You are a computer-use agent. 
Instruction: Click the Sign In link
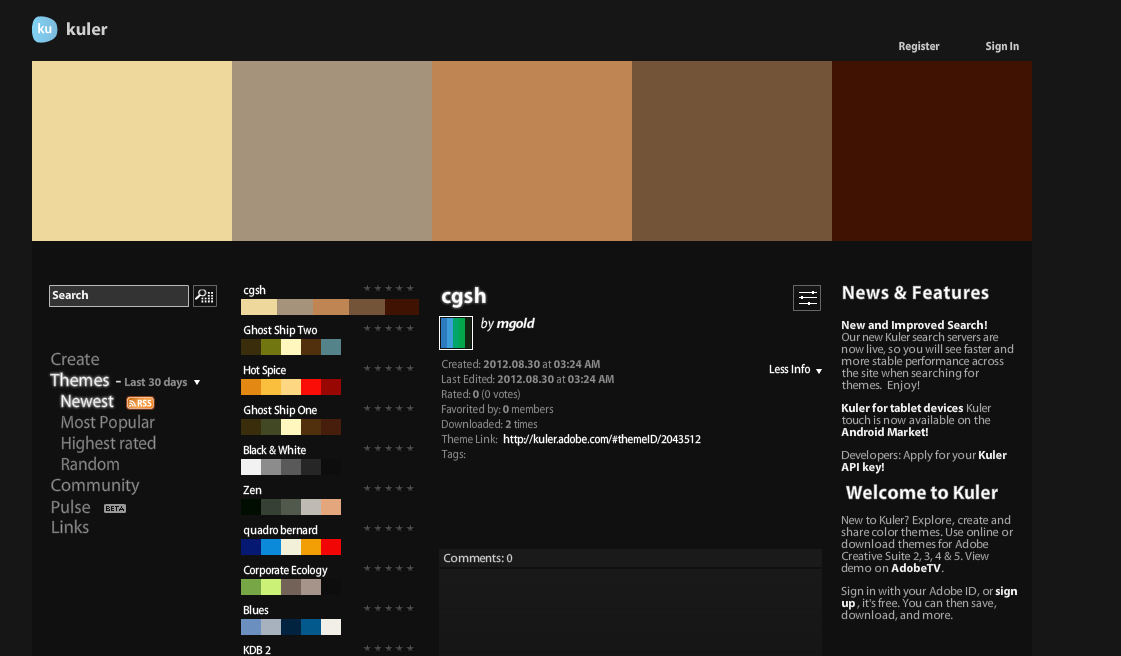point(1001,46)
